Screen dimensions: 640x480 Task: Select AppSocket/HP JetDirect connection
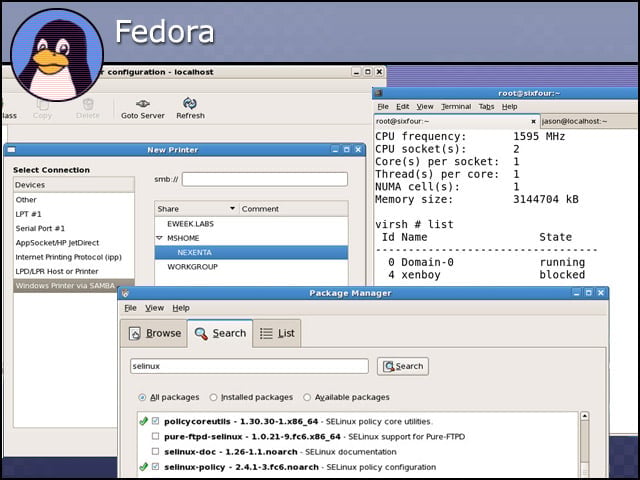(x=73, y=242)
